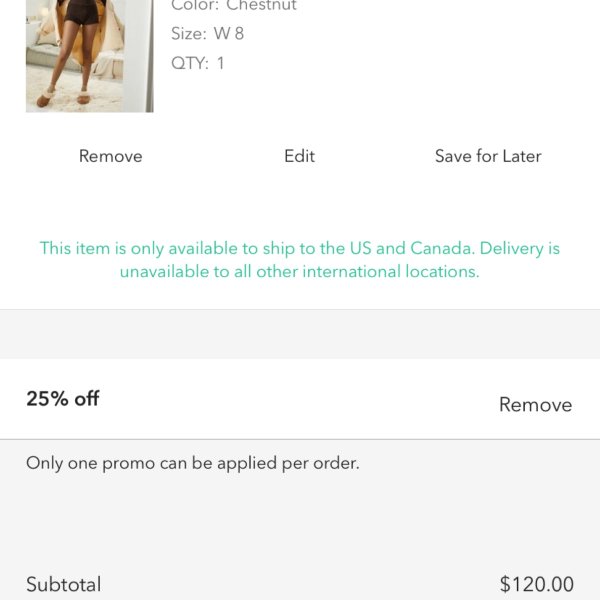The height and width of the screenshot is (600, 600).
Task: Tap the quantity value 1
Action: point(220,63)
